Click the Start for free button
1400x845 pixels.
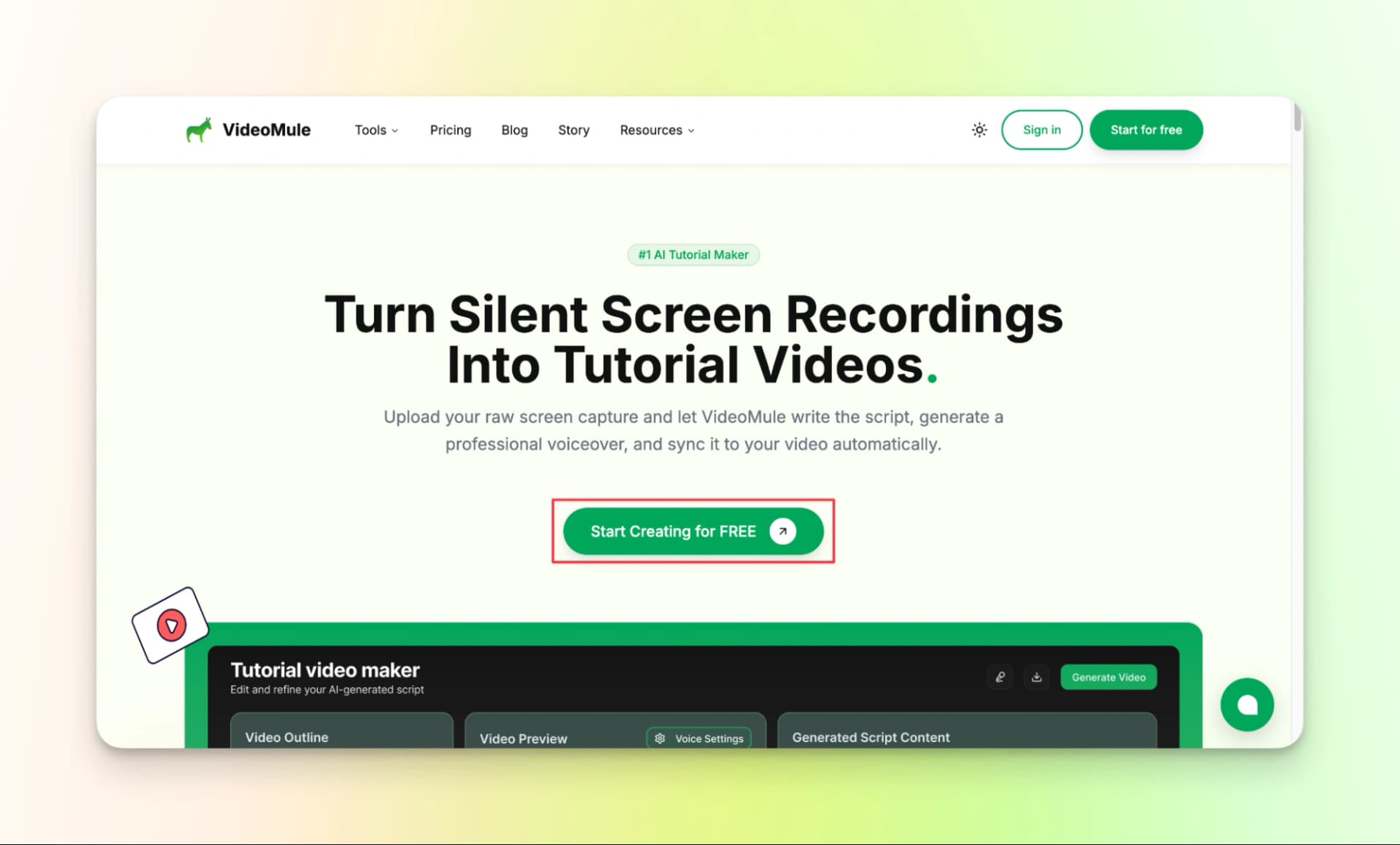(1146, 130)
